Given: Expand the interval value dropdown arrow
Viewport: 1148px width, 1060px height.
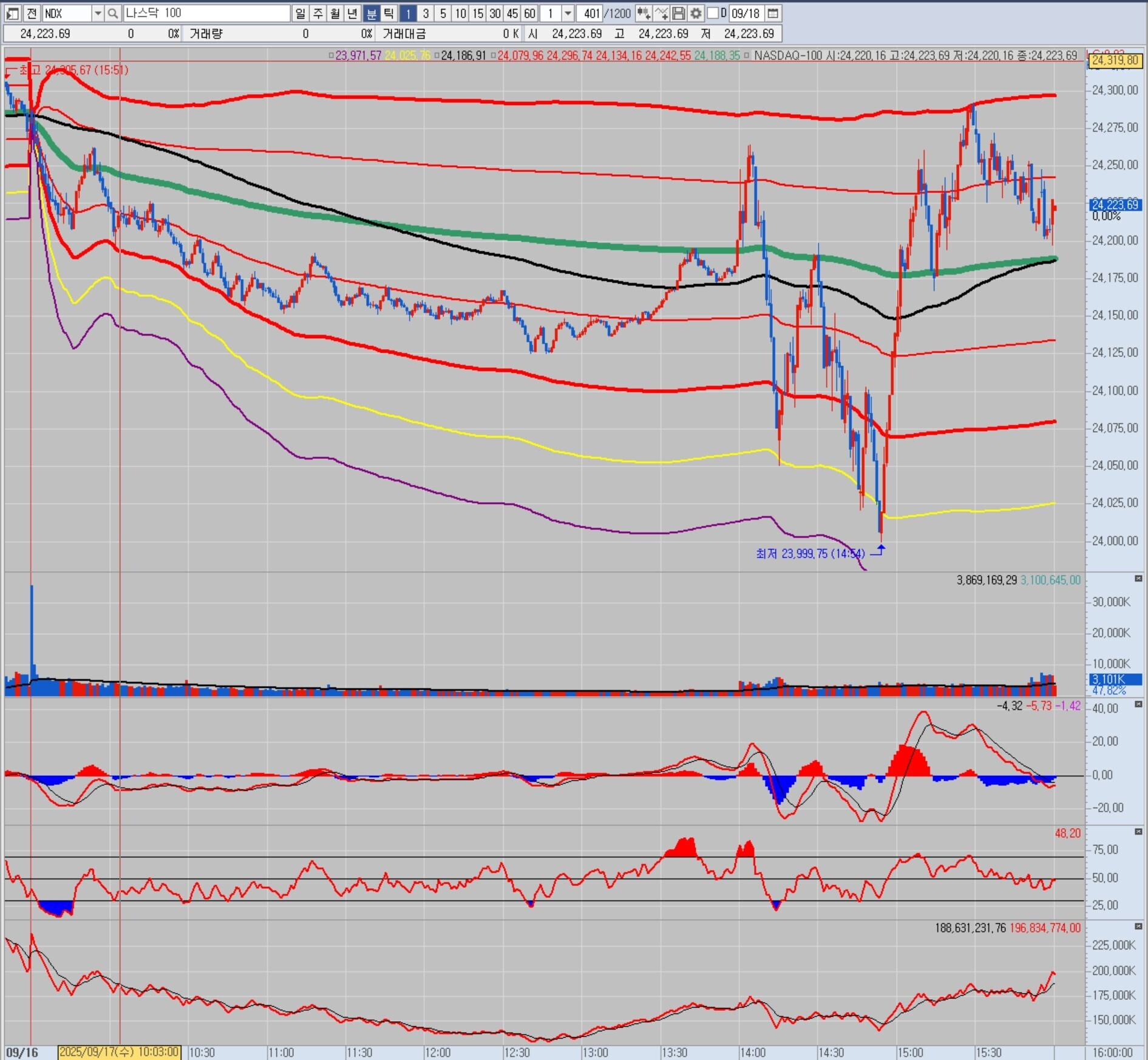Looking at the screenshot, I should pos(568,13).
